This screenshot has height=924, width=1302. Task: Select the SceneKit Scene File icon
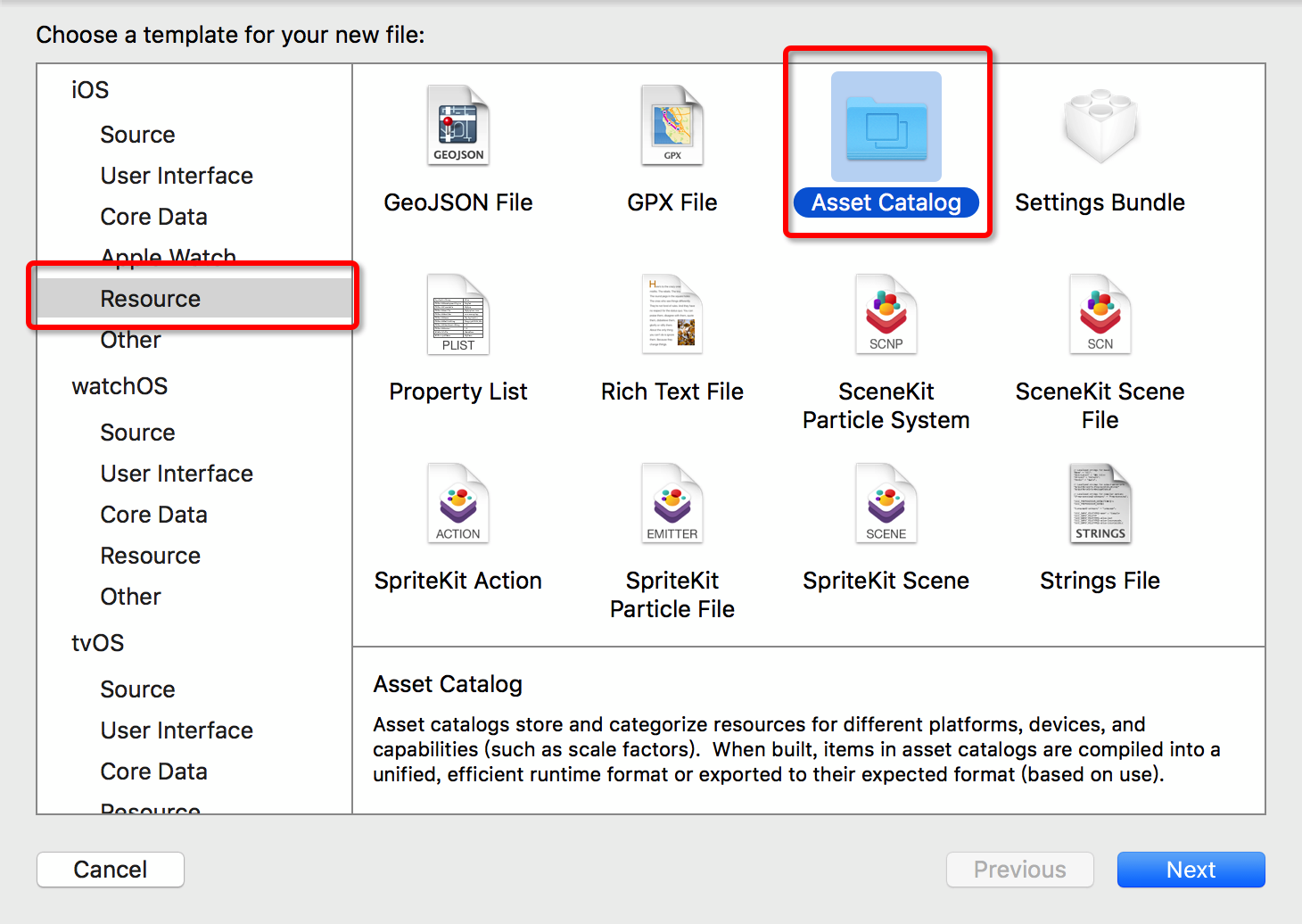click(1100, 315)
